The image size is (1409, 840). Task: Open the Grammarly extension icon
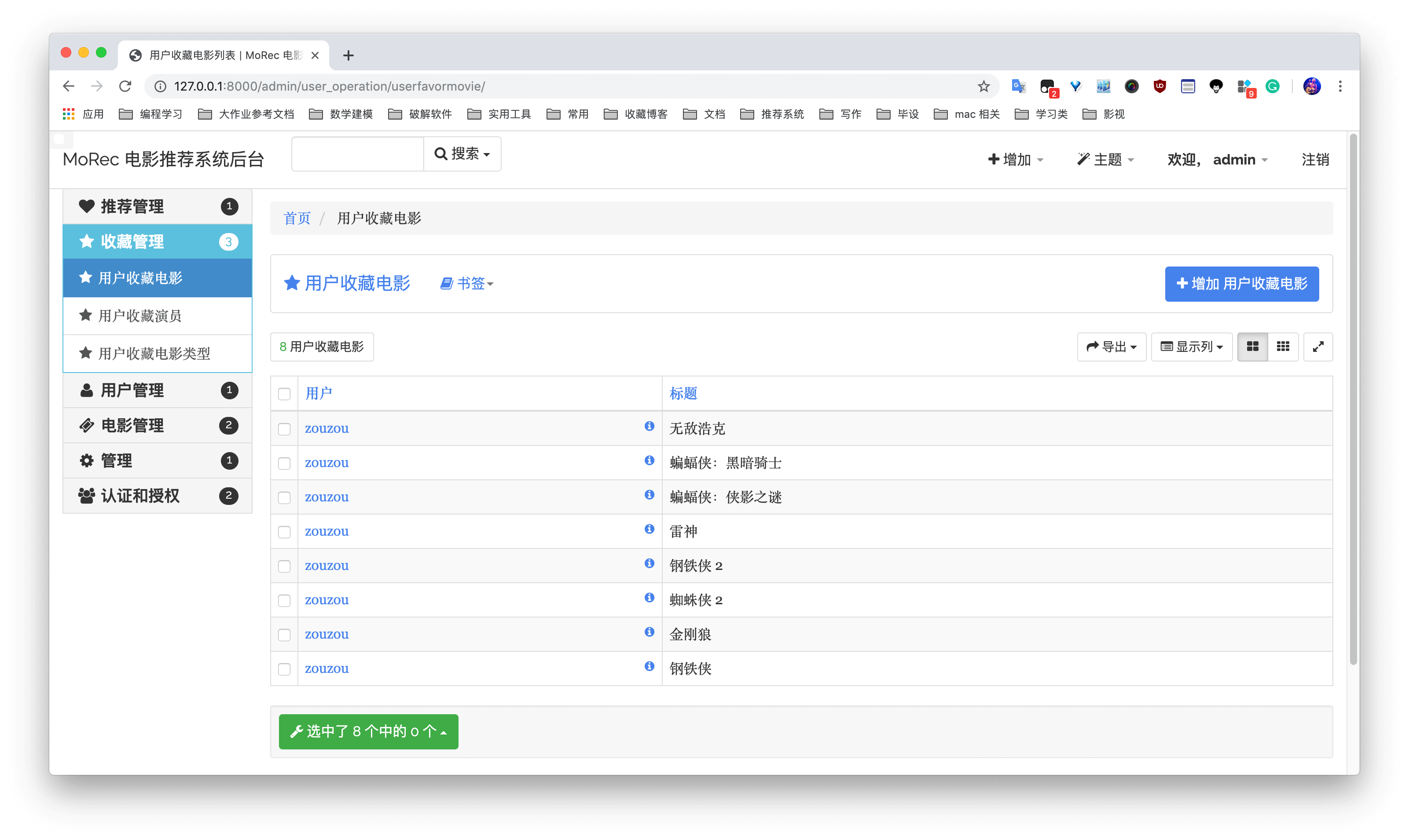(1272, 86)
